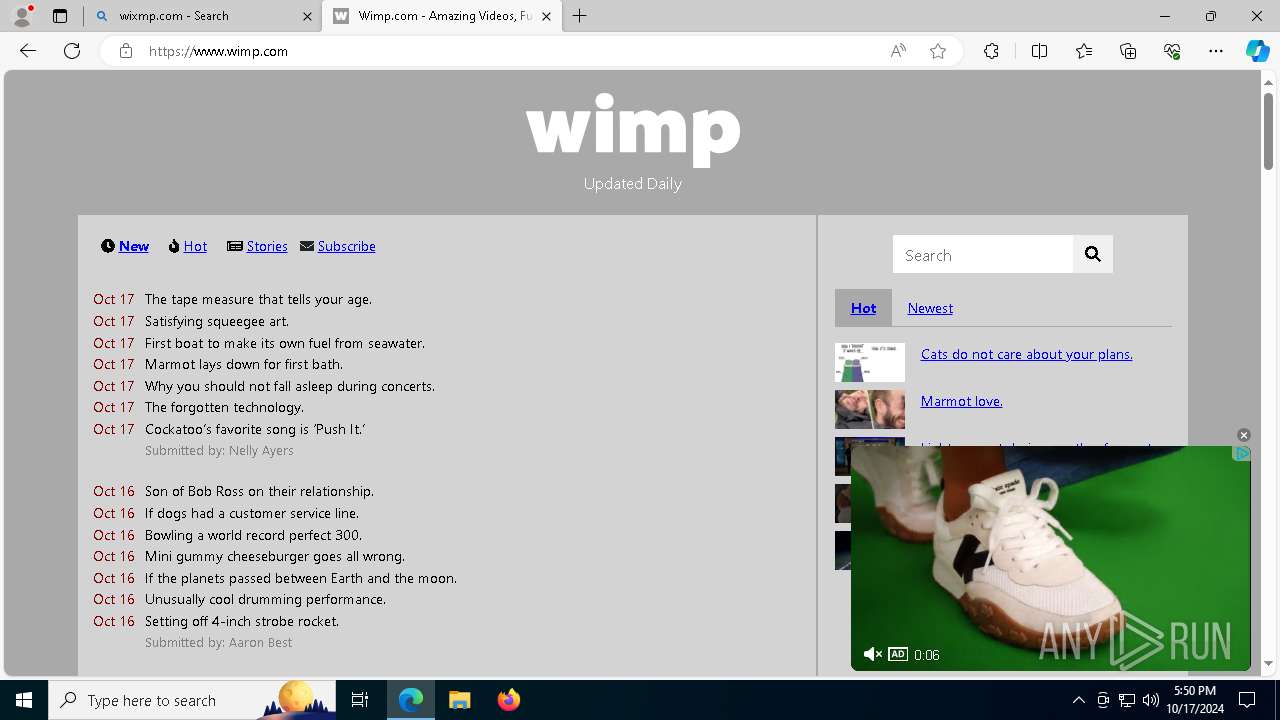Open Split screen view
This screenshot has height=720, width=1280.
[x=1039, y=51]
